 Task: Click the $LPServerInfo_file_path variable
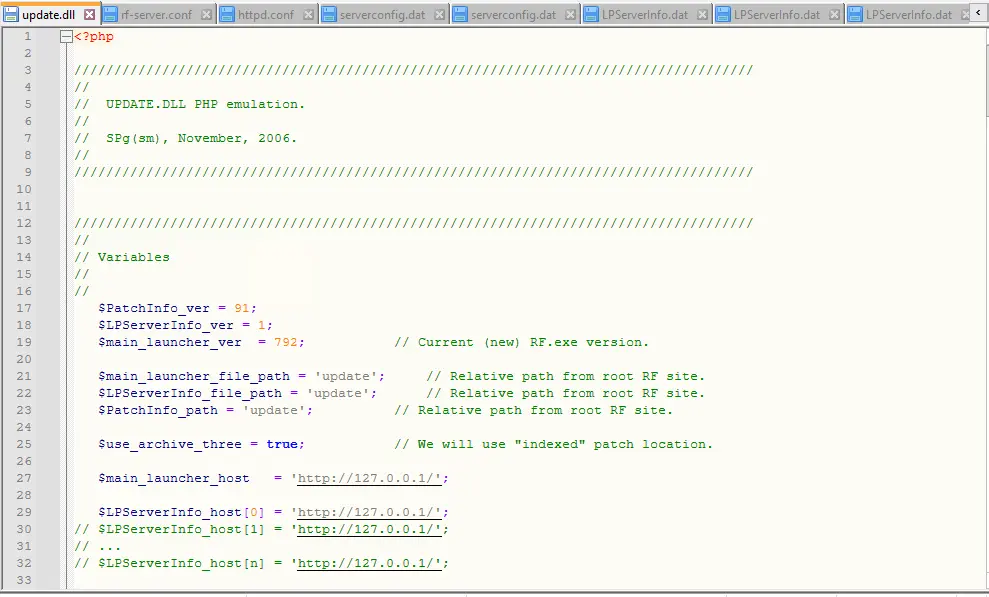(x=190, y=393)
